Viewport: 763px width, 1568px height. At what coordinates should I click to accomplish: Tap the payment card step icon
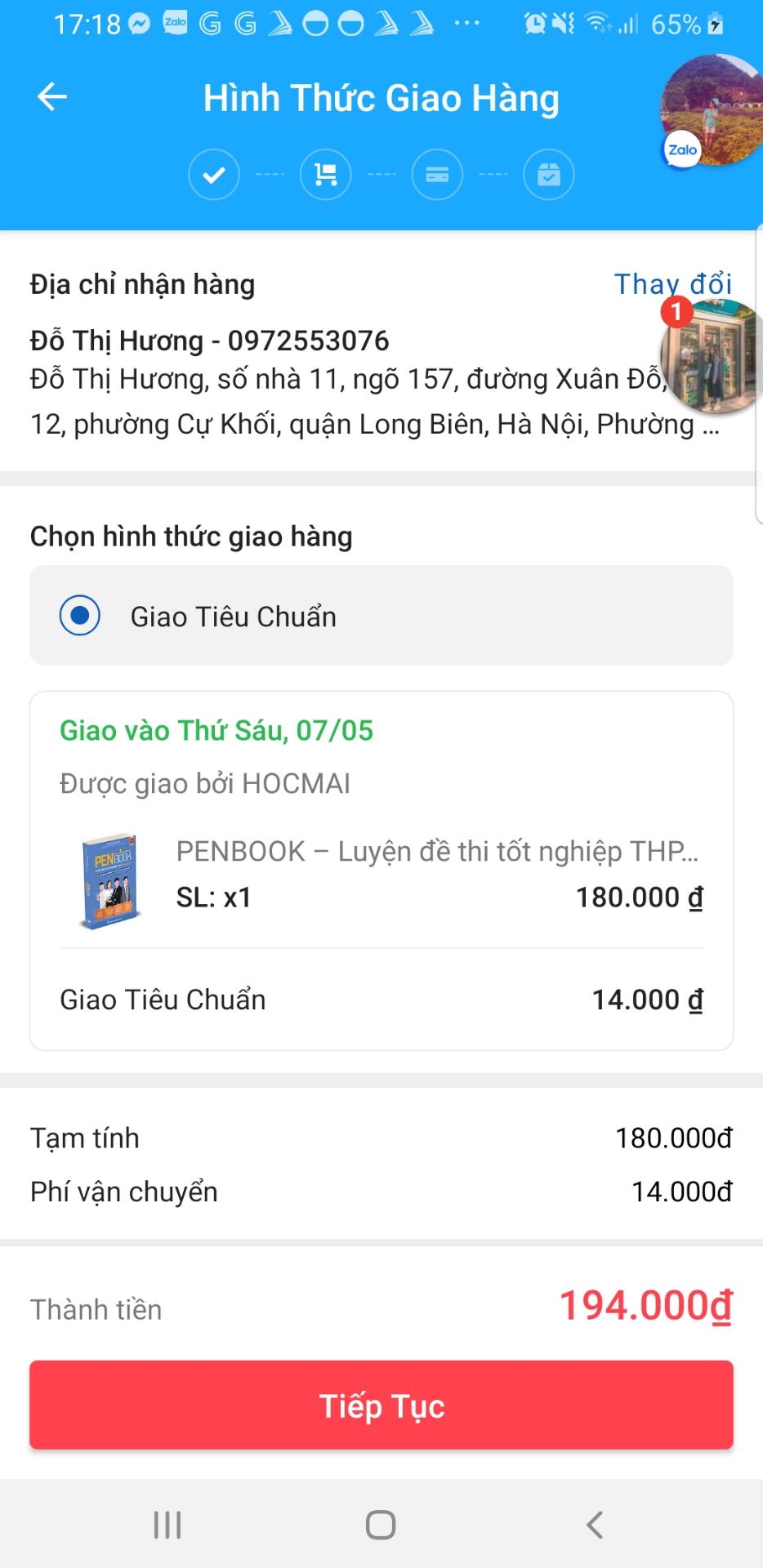[x=437, y=175]
